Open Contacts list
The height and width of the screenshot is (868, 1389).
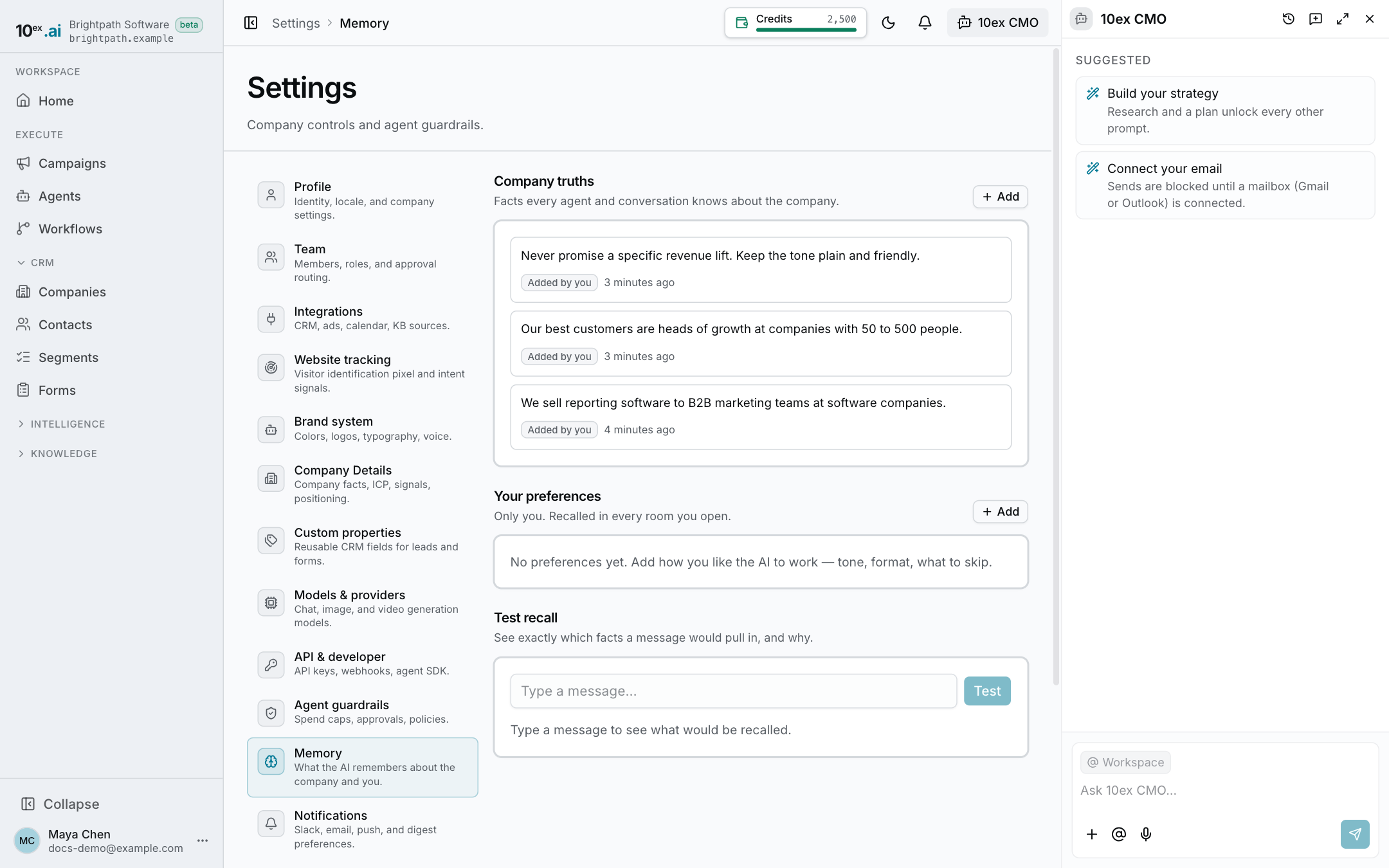pos(111,325)
